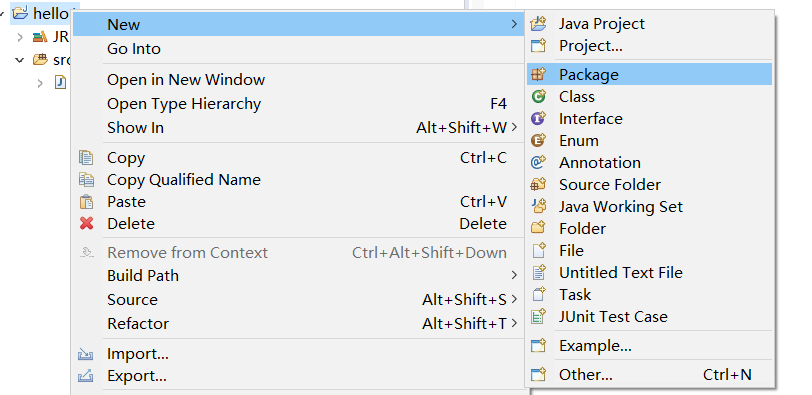Click the JRE library icon in tree
812x395 pixels.
[x=40, y=37]
